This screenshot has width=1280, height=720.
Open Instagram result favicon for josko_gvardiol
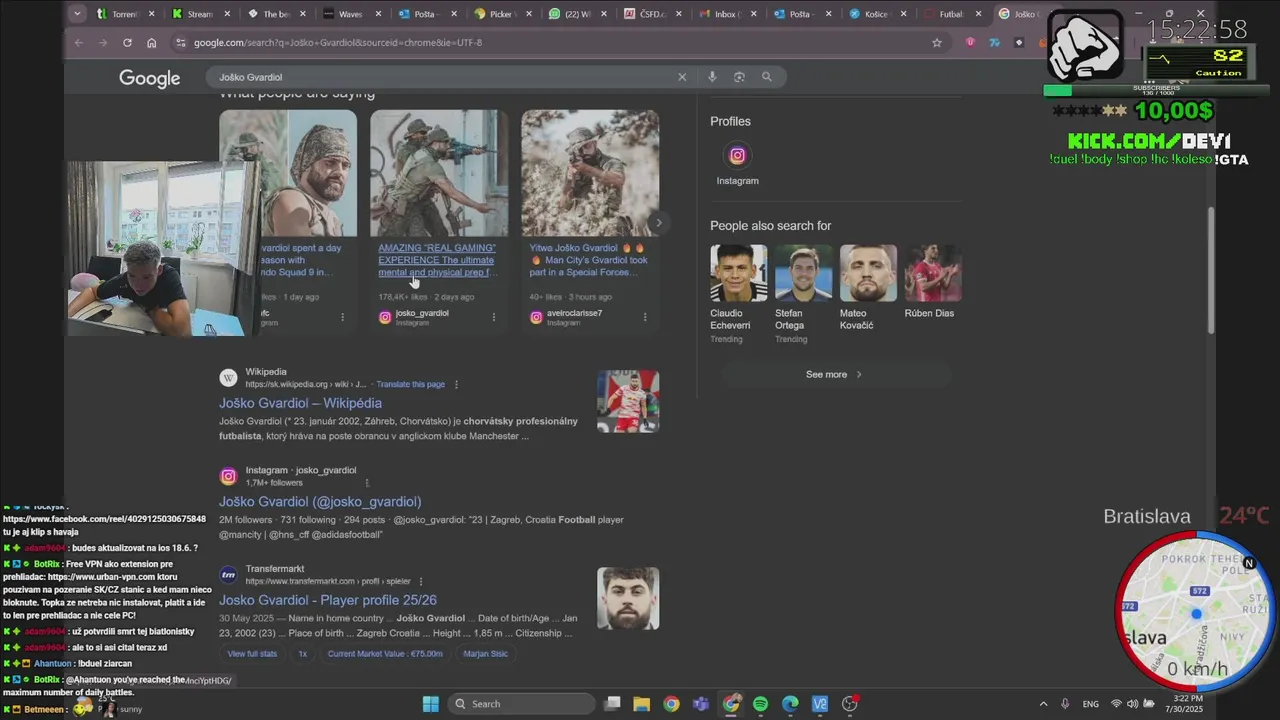click(x=228, y=477)
